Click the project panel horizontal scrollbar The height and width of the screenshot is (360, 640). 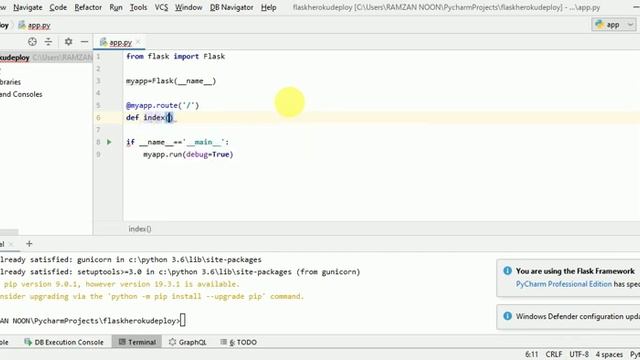9,232
